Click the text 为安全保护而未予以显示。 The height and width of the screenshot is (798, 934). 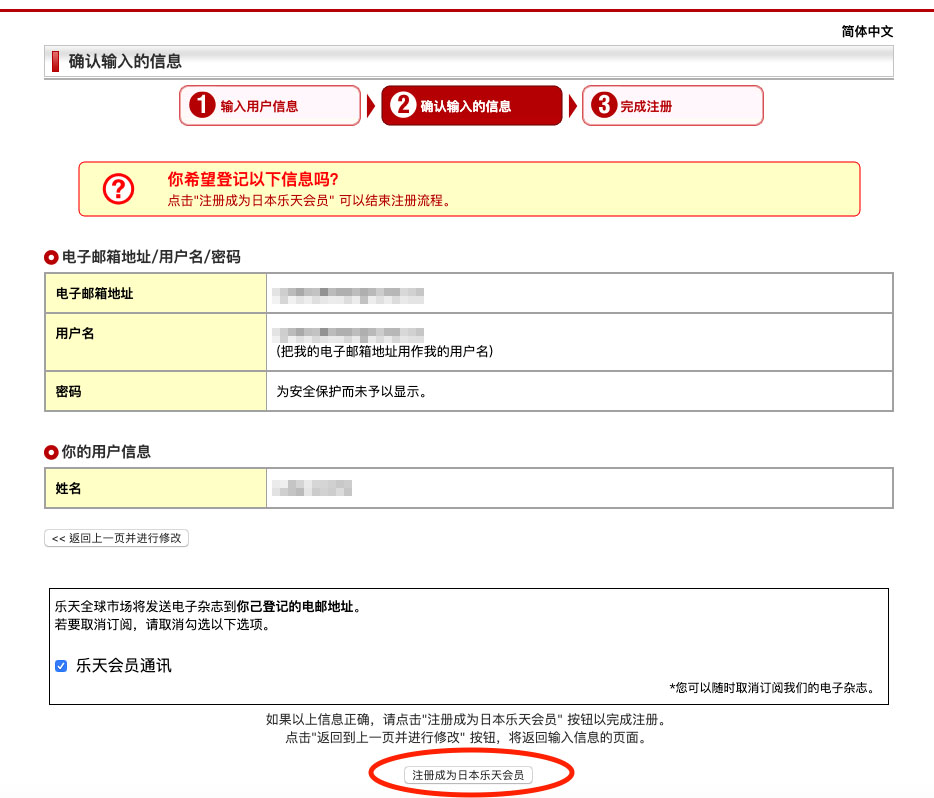[x=351, y=391]
